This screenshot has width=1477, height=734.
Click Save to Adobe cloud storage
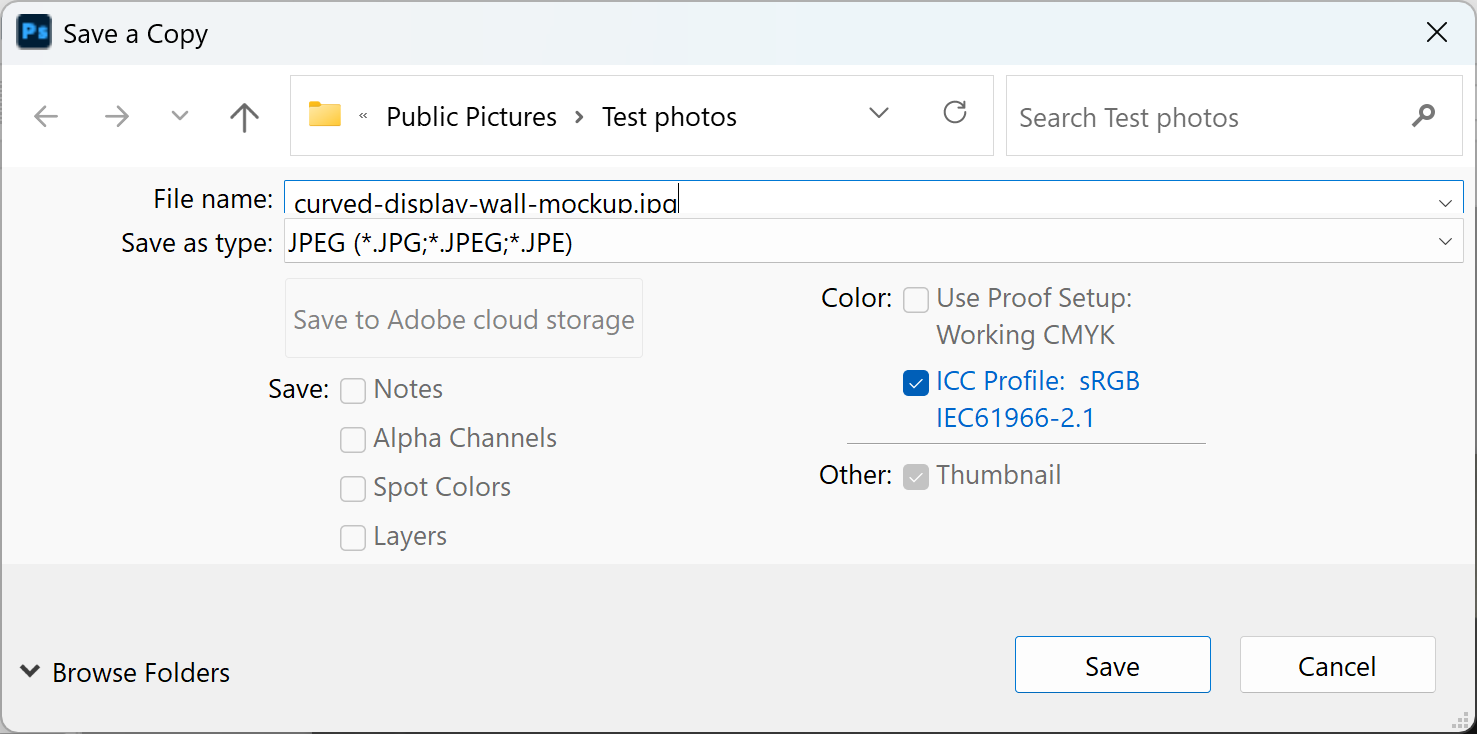point(464,319)
